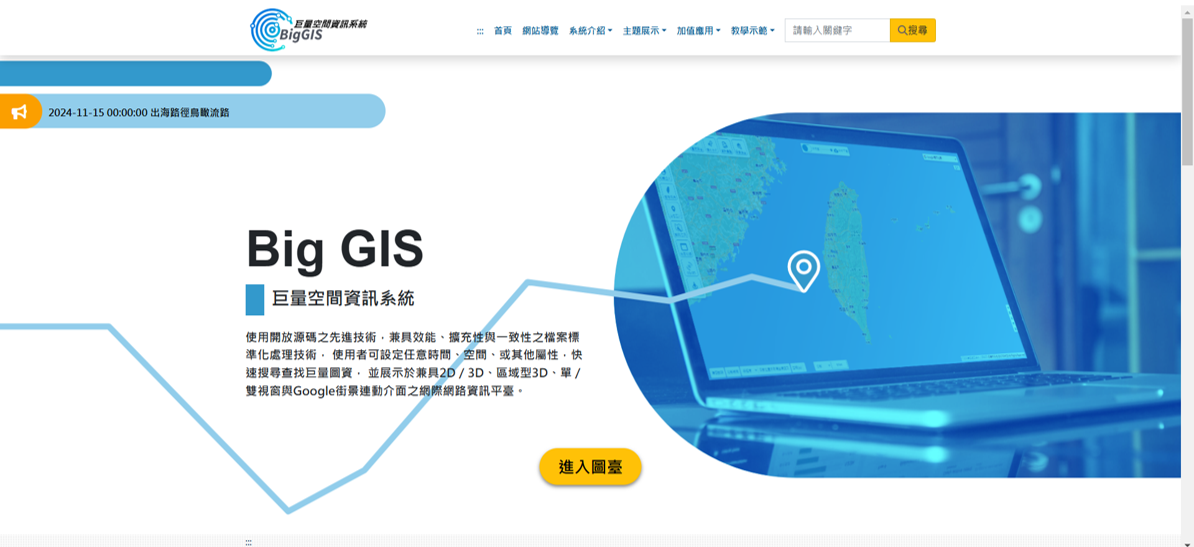1194x547 pixels.
Task: Click the yellow 搜尋 button
Action: [912, 30]
